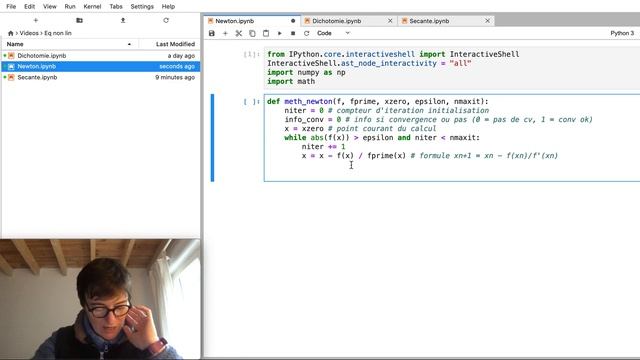This screenshot has width=640, height=360.
Task: Open the File menu
Action: 11,7
